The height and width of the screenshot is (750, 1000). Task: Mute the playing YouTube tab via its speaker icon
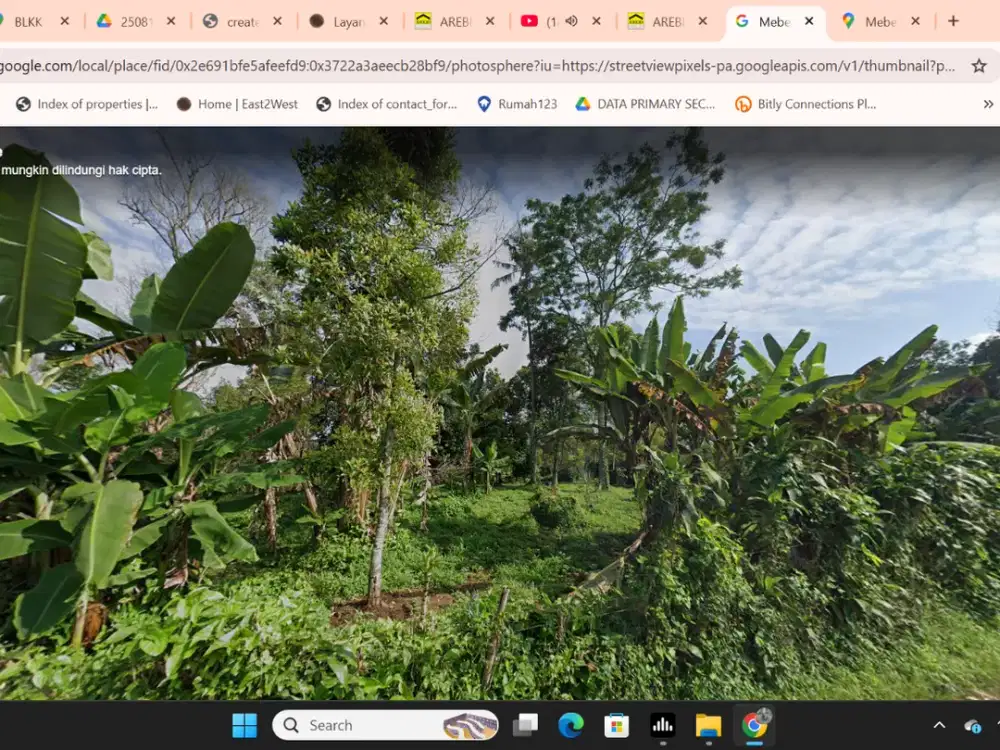point(571,20)
